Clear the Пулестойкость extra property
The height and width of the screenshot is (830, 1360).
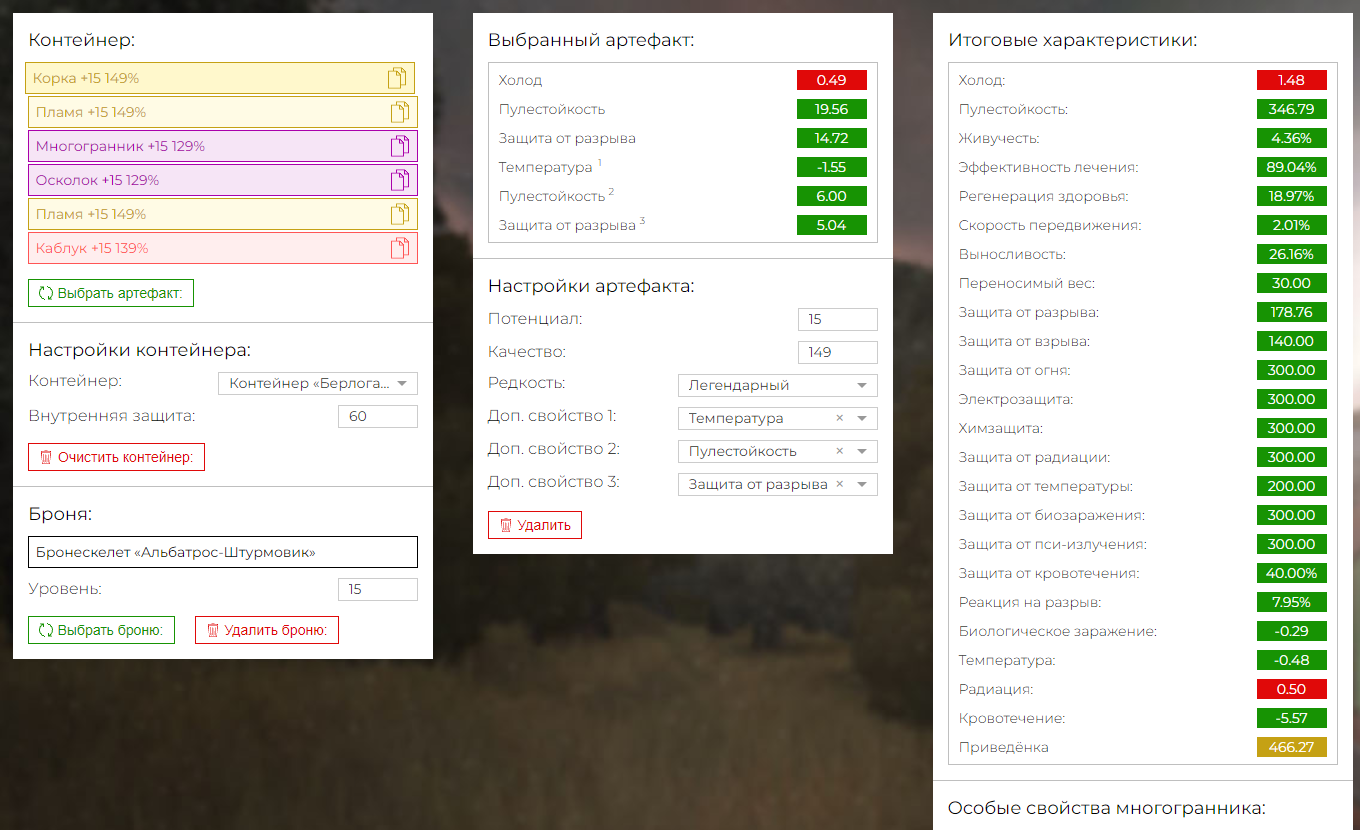[x=840, y=451]
